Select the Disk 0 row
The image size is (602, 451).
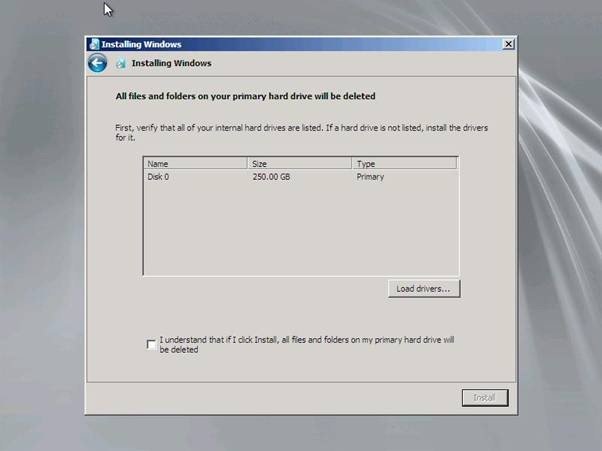[x=301, y=177]
